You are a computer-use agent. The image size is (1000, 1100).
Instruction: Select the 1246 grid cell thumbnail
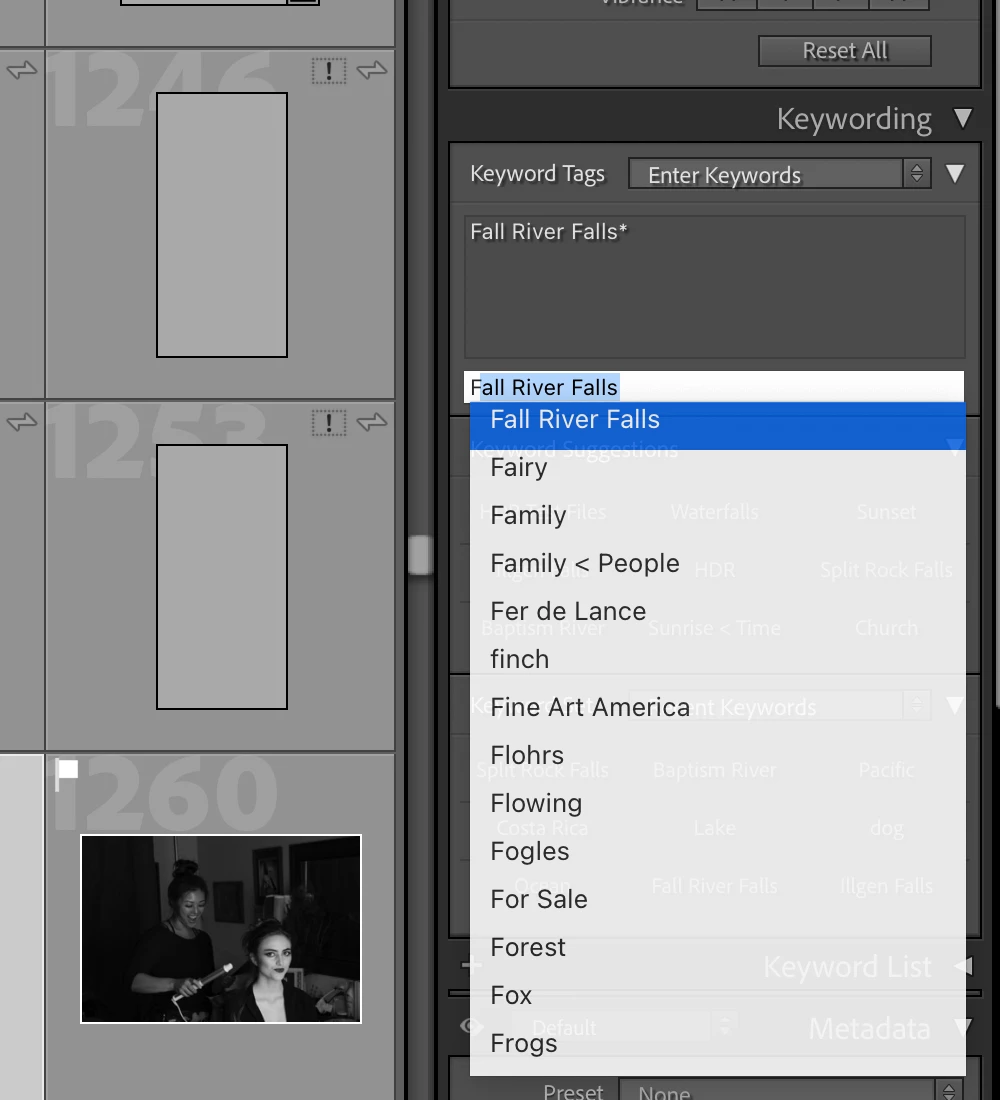[x=222, y=225]
